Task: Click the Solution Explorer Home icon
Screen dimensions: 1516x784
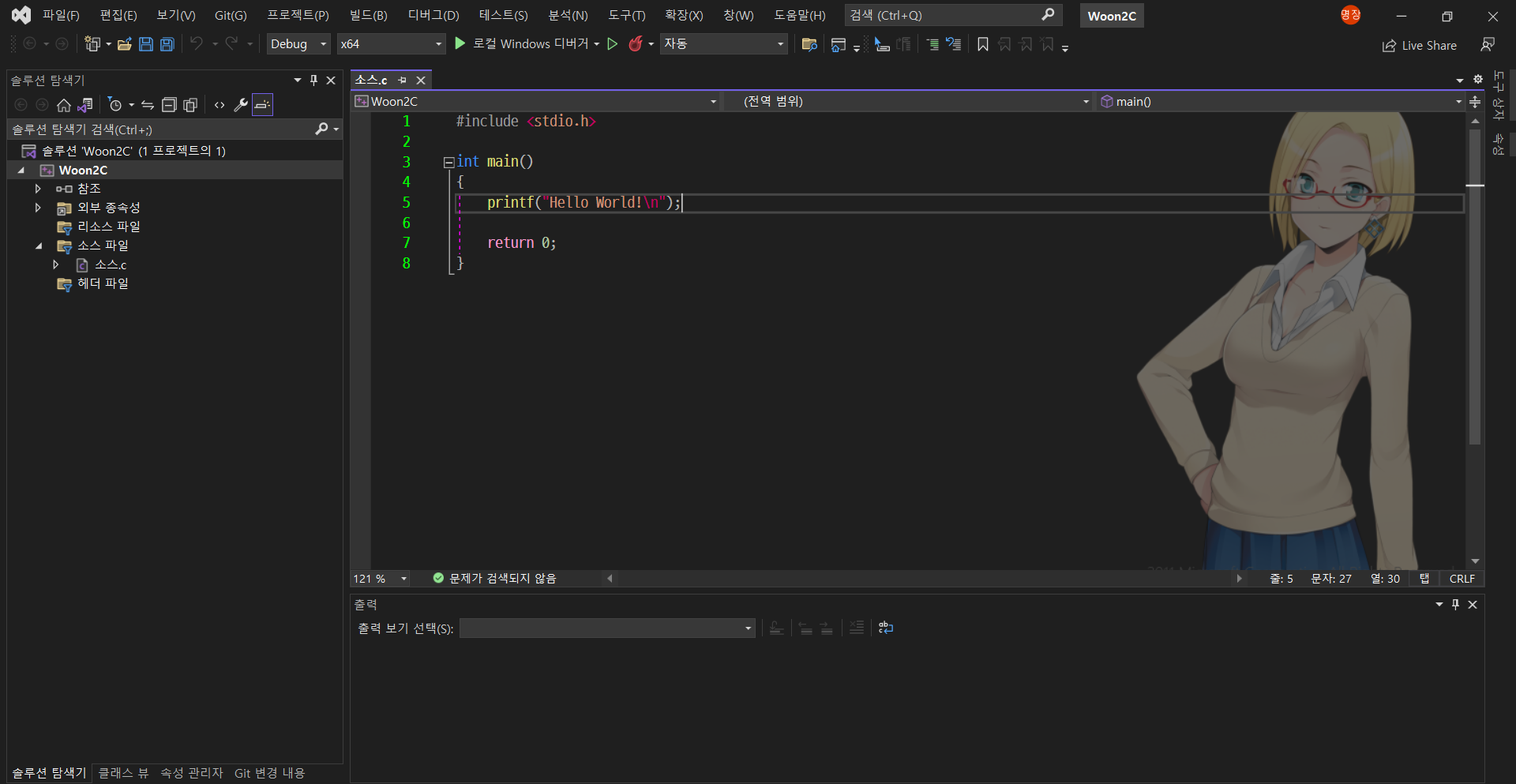Action: coord(64,105)
